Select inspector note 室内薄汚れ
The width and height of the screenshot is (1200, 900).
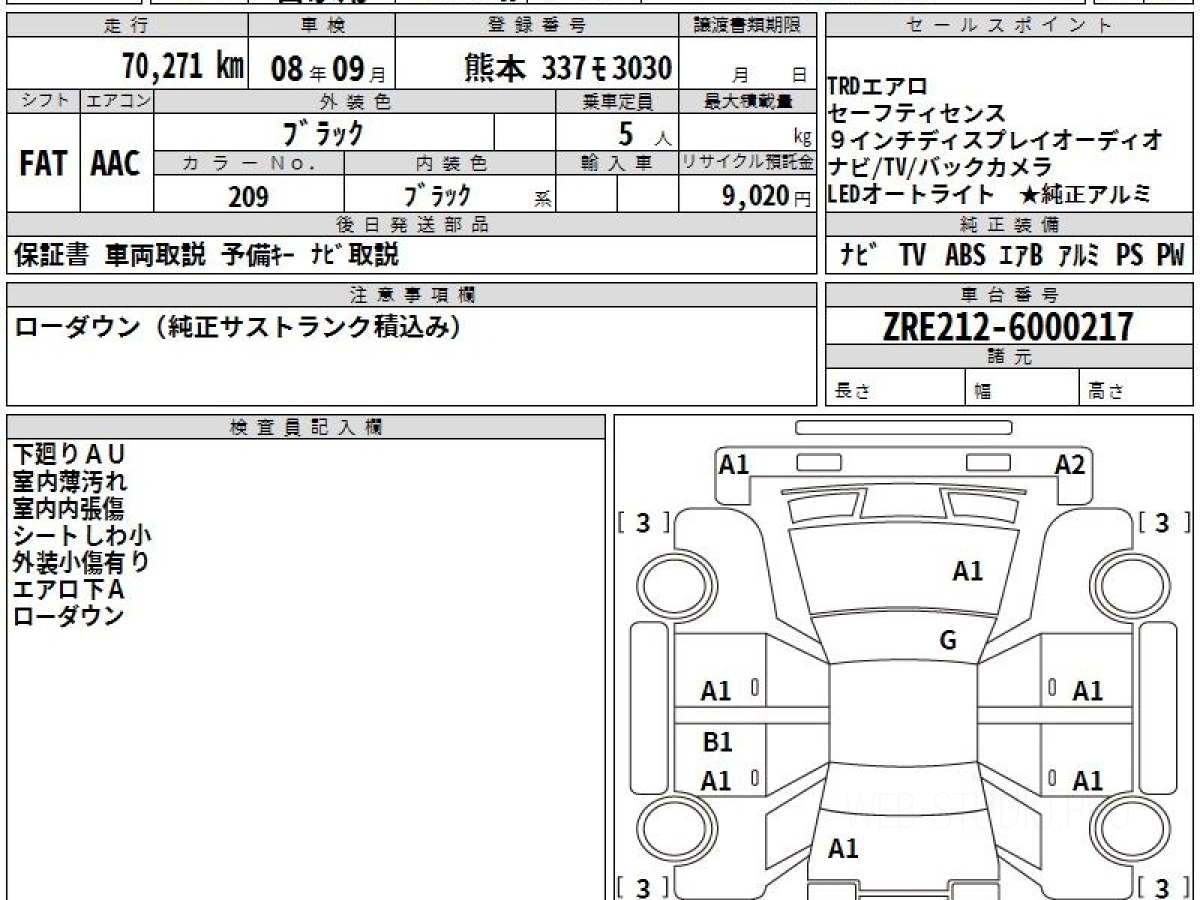pos(70,481)
